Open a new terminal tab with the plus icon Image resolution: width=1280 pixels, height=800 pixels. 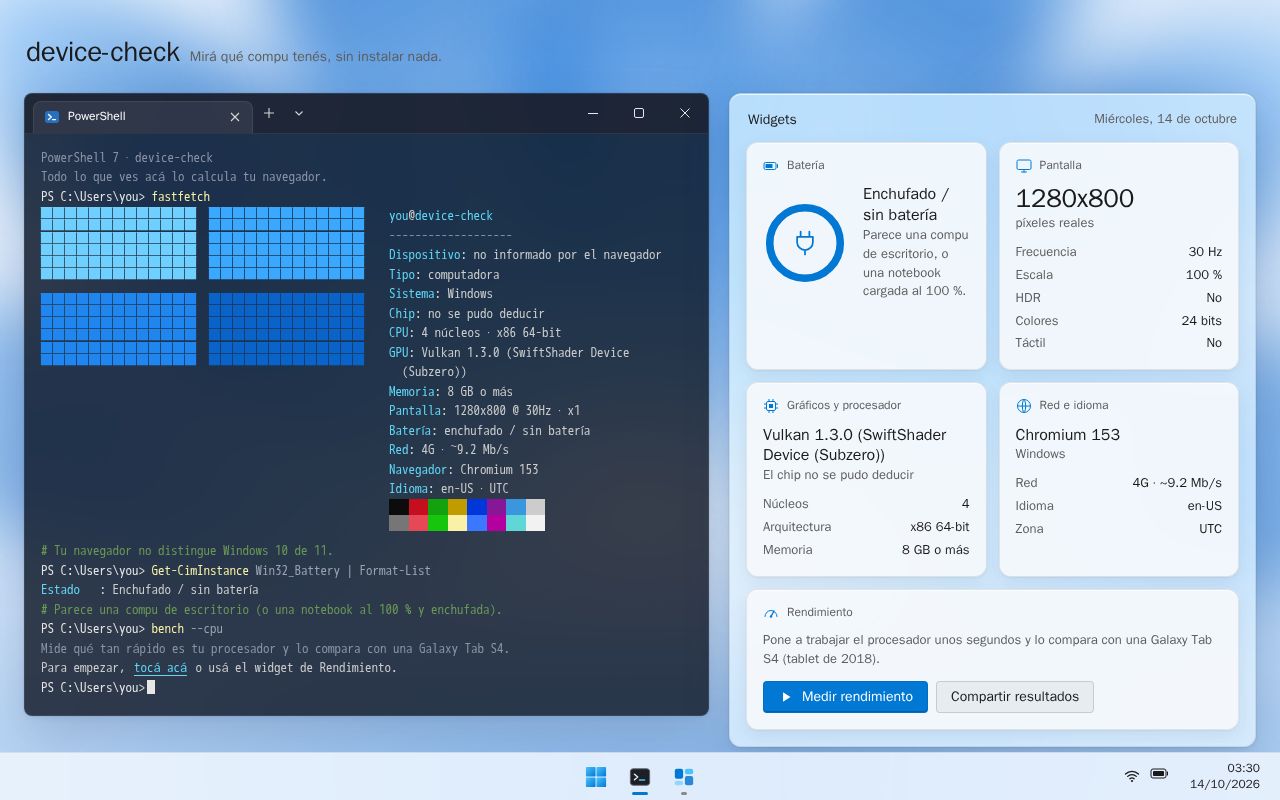tap(269, 114)
